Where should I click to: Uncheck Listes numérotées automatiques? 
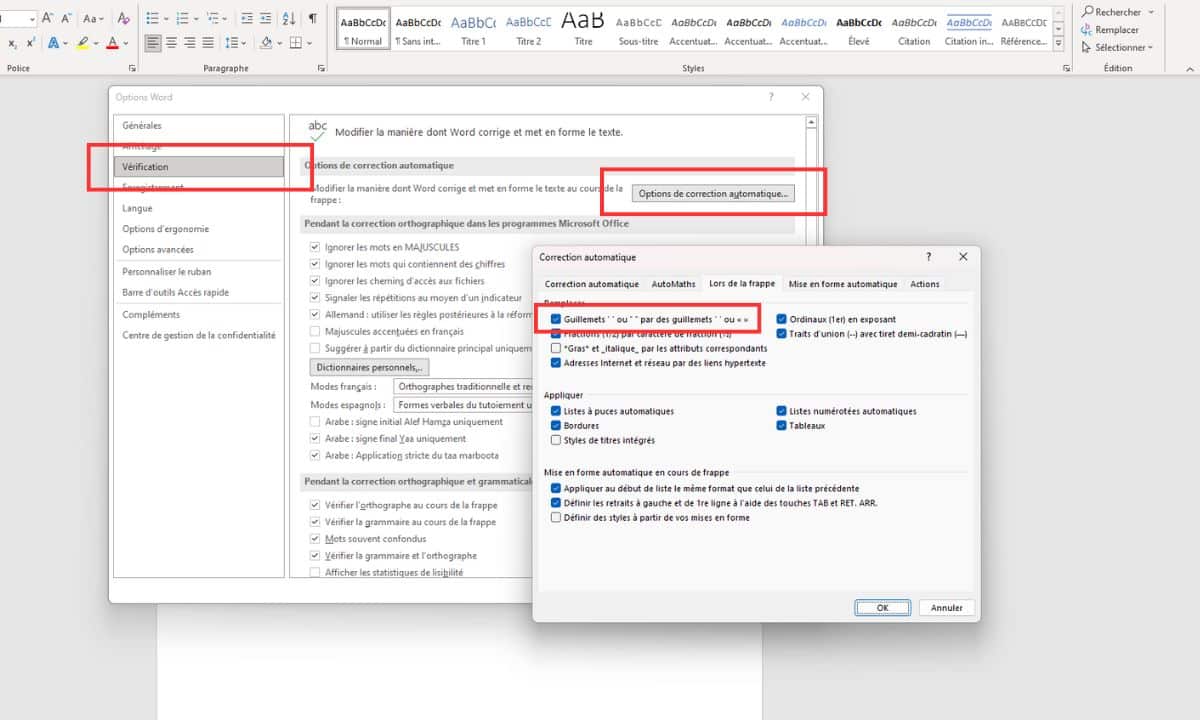781,411
